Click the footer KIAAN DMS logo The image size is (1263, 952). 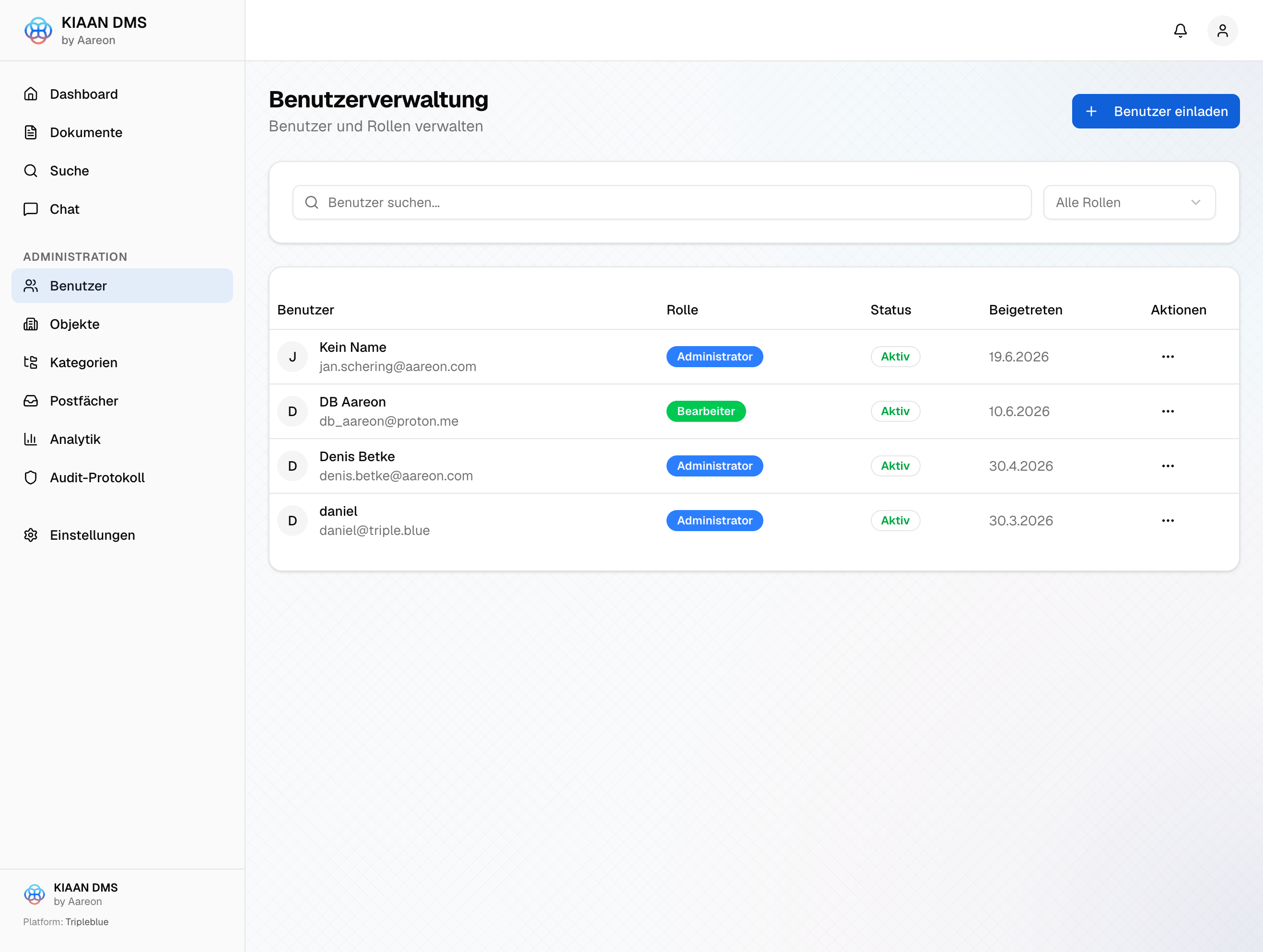pos(34,894)
